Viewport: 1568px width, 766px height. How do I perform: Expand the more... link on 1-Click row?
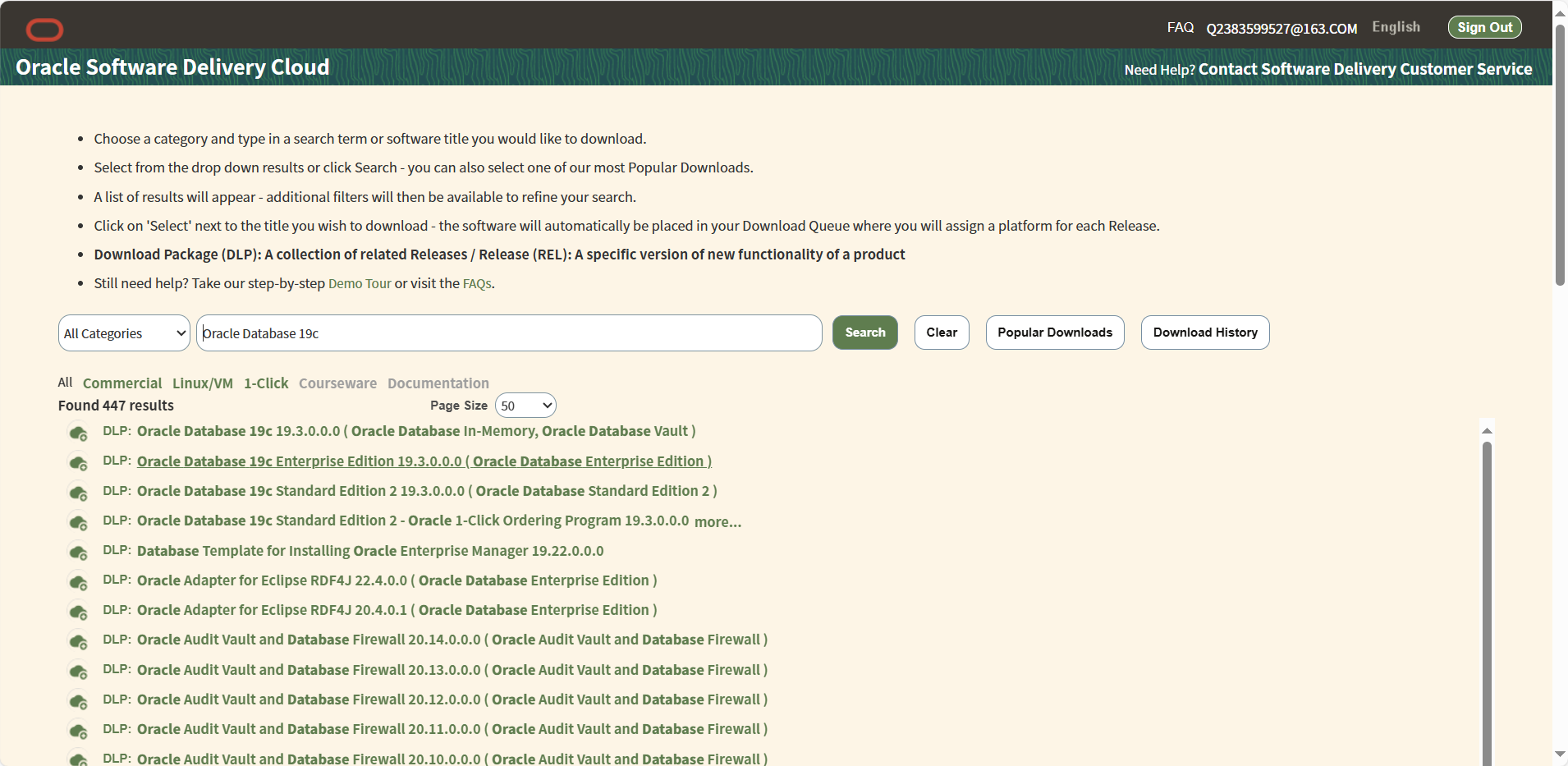point(718,522)
